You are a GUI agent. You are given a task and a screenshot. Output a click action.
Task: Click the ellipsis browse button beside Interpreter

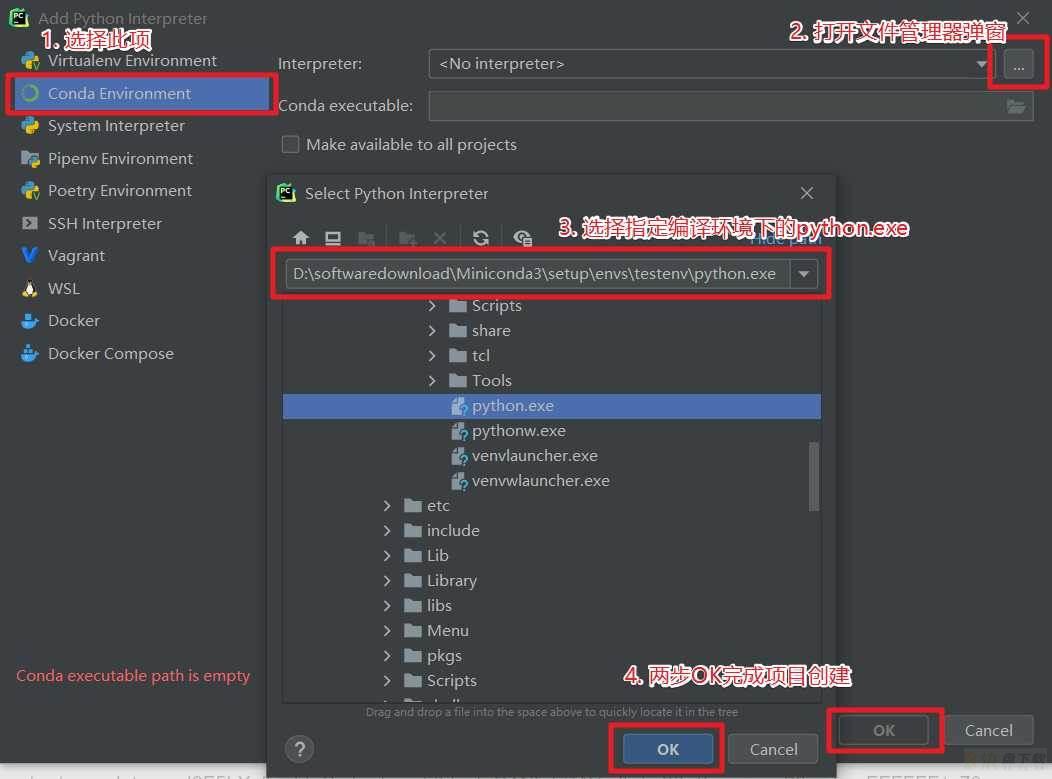[1018, 65]
